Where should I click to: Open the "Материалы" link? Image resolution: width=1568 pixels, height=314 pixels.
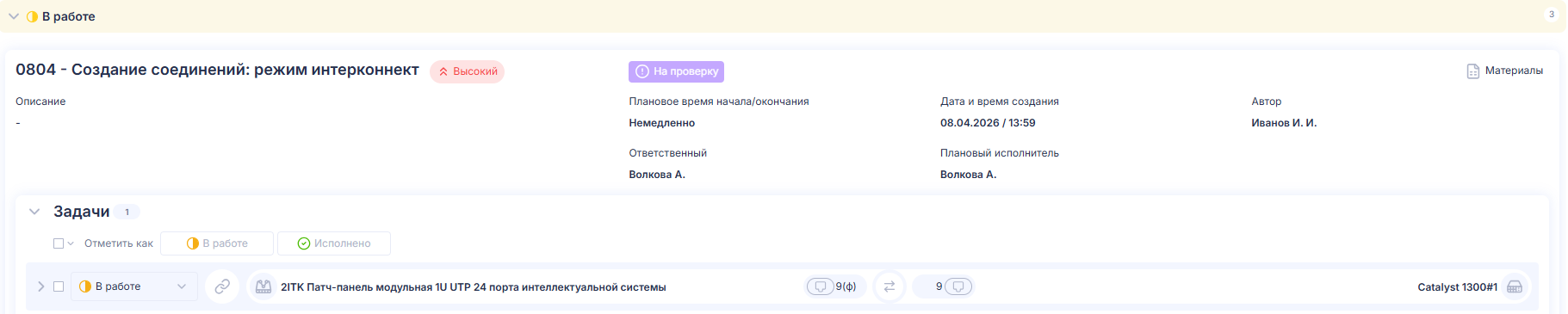coord(1514,71)
